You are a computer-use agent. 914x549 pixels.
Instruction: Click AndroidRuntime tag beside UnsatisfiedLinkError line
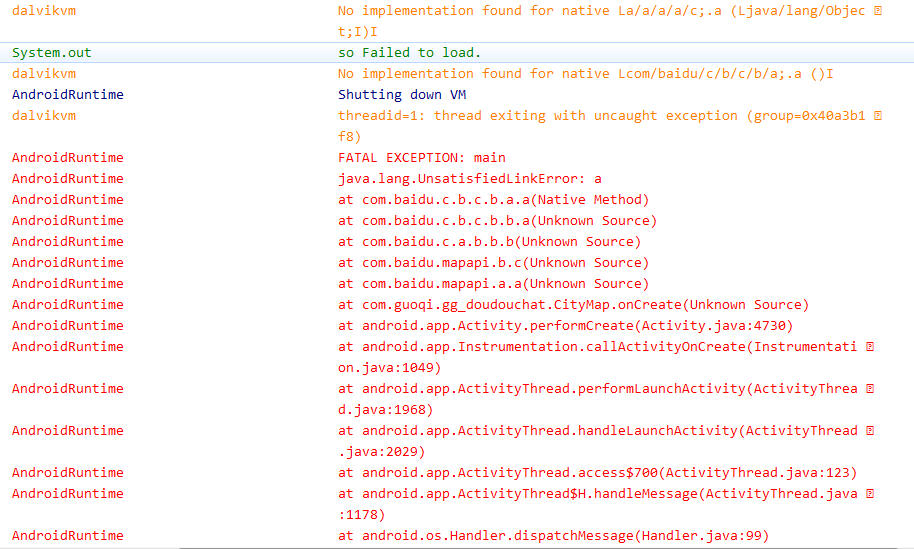pyautogui.click(x=68, y=178)
